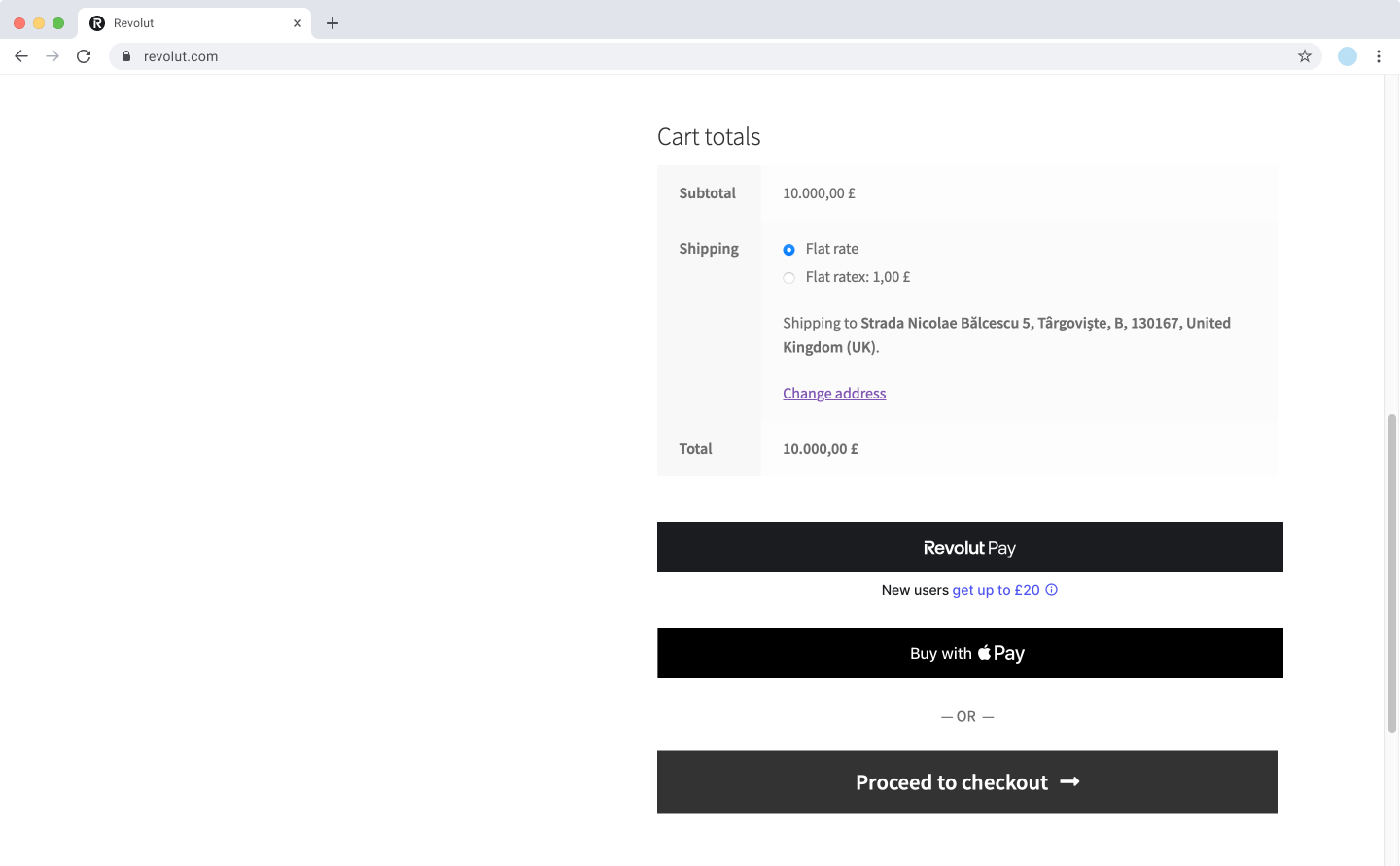This screenshot has height=866, width=1400.
Task: Click the revolut.com address bar
Action: click(x=715, y=56)
